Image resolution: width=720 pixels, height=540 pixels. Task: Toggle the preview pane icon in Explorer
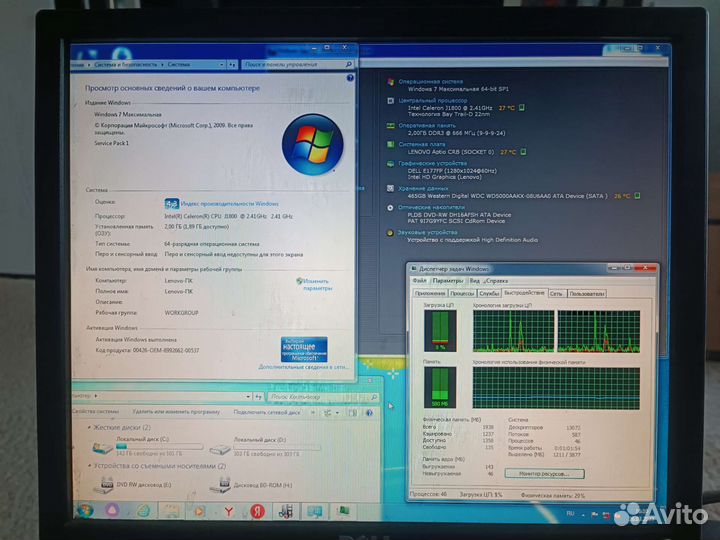[x=352, y=413]
